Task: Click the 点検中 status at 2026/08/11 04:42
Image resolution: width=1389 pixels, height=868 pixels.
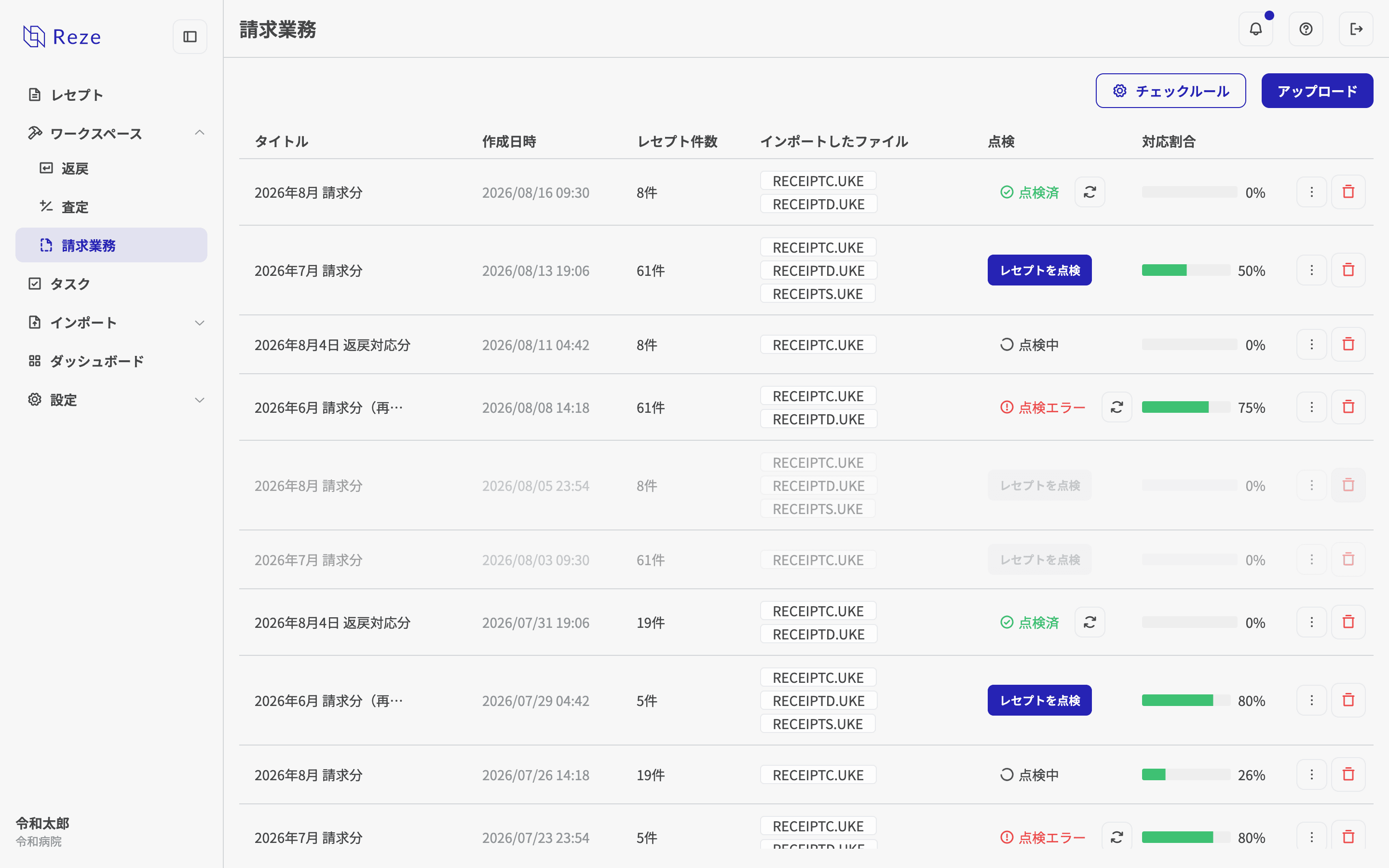Action: [x=1029, y=345]
